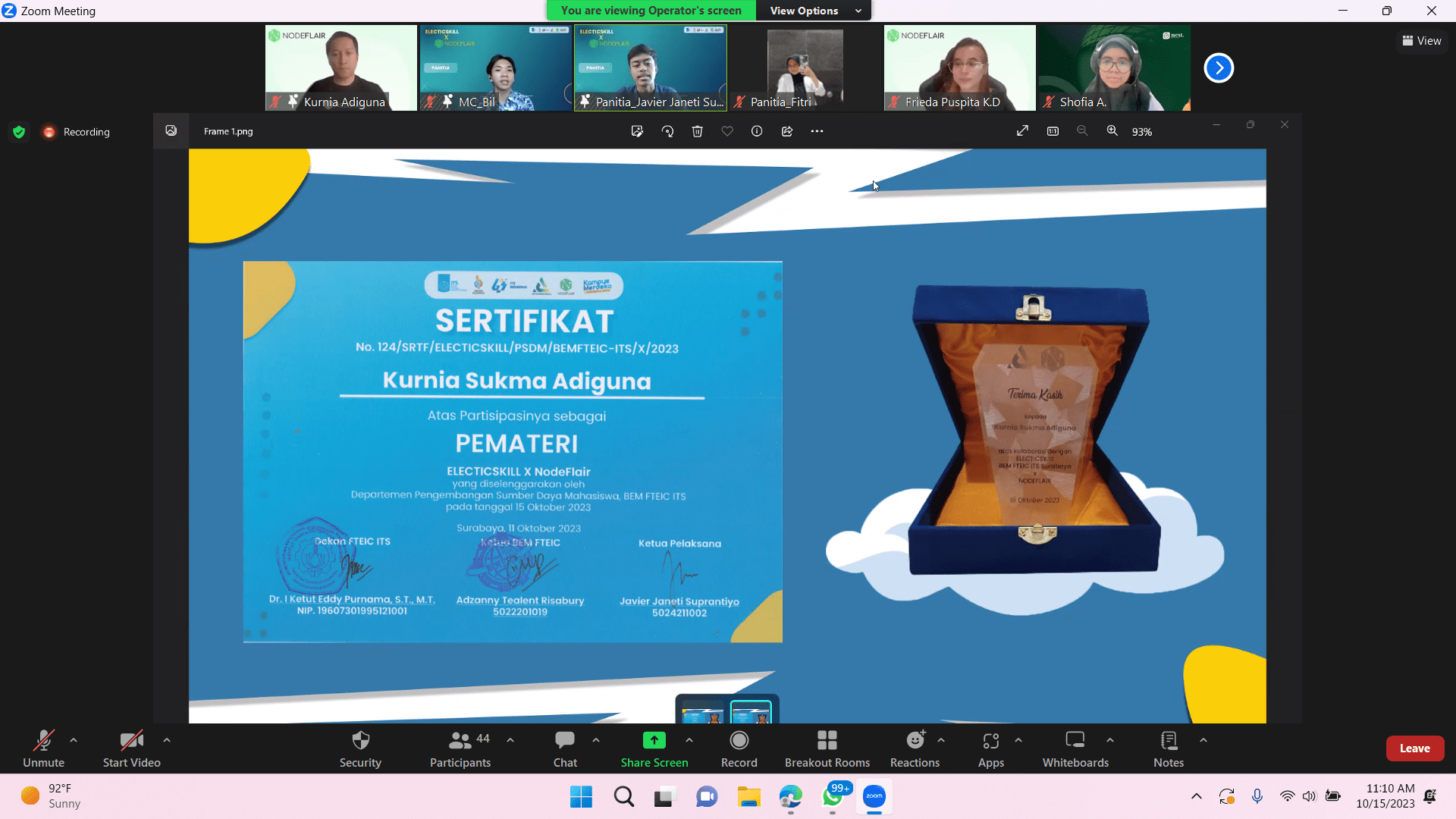This screenshot has width=1456, height=819.
Task: Open the View layout menu
Action: (x=1422, y=41)
